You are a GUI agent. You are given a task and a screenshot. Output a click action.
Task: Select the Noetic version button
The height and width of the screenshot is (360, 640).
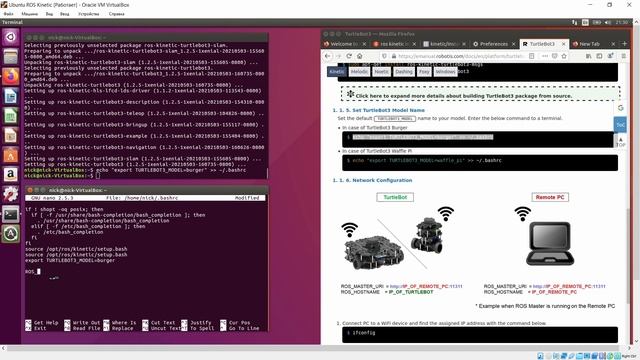382,71
